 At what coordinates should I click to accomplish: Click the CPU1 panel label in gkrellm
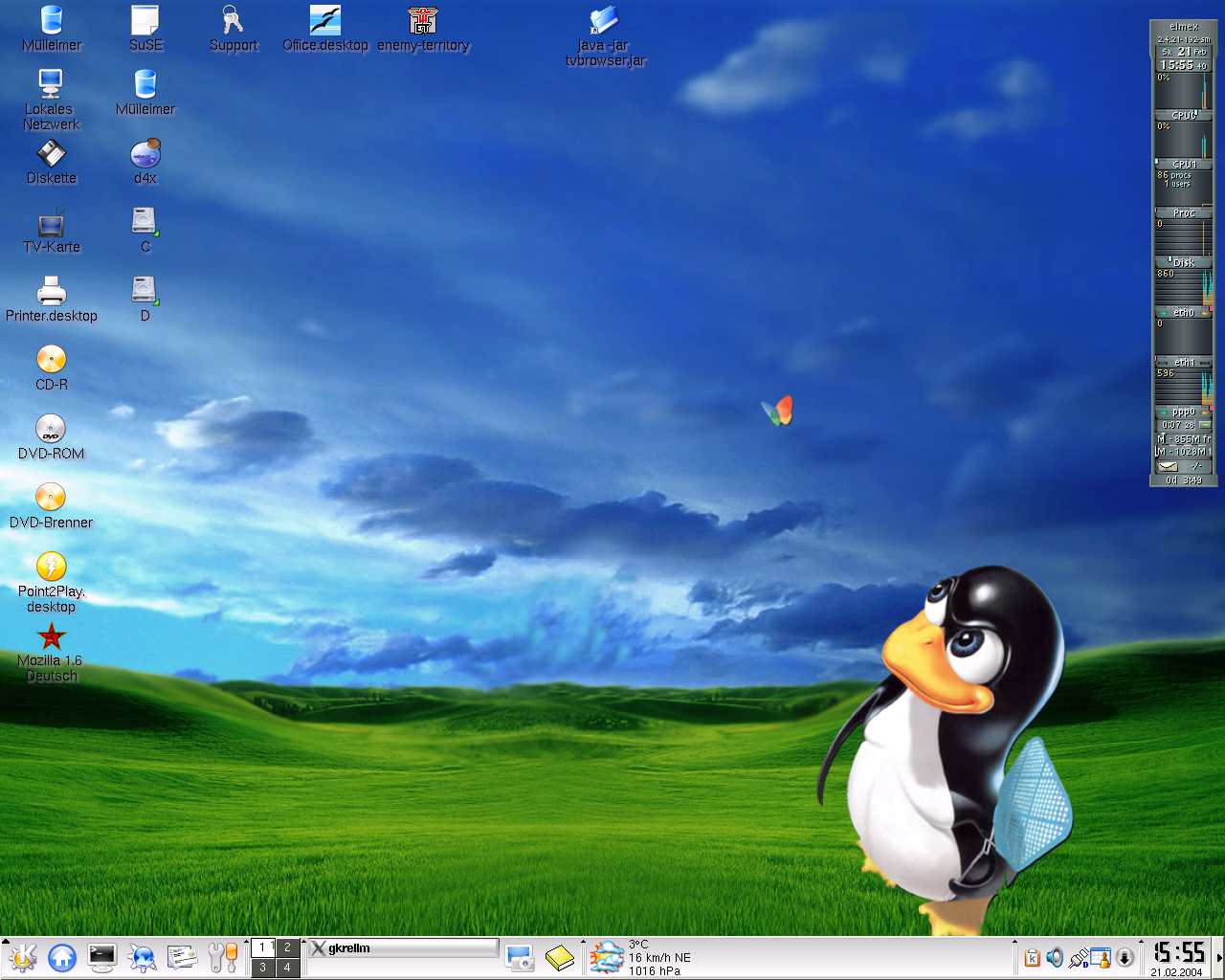(x=1185, y=164)
